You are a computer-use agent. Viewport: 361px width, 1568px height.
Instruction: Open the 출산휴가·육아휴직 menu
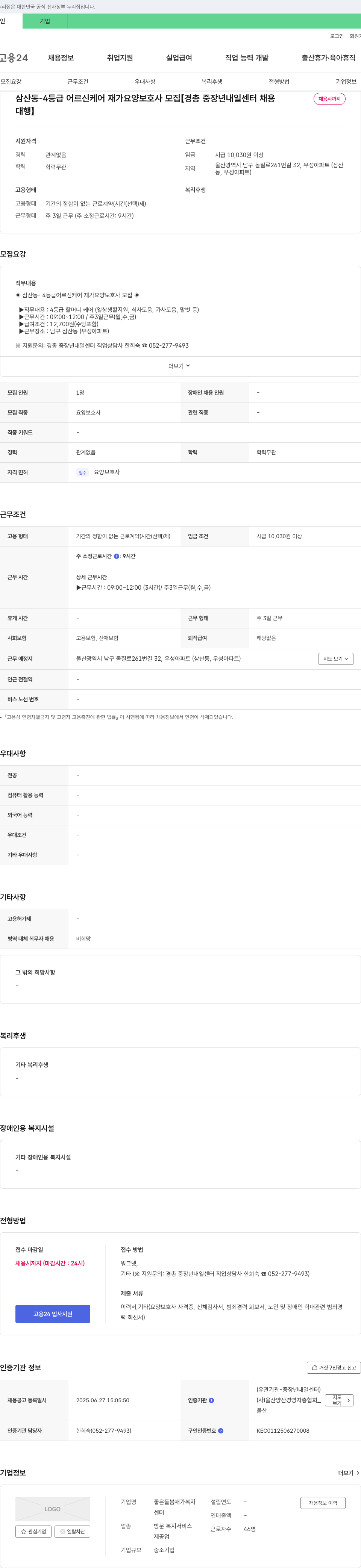coord(328,58)
